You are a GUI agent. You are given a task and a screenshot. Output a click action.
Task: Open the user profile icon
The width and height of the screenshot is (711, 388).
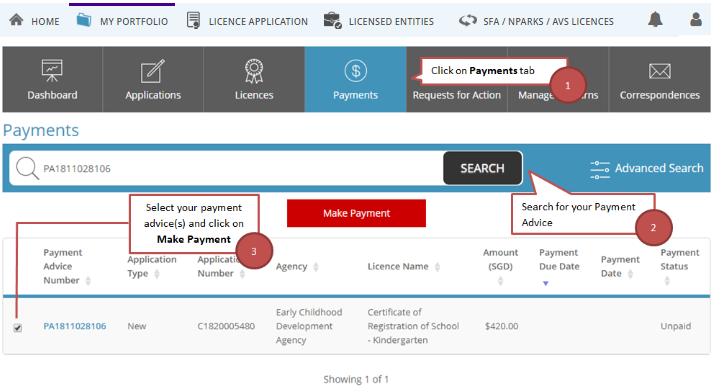click(x=696, y=19)
